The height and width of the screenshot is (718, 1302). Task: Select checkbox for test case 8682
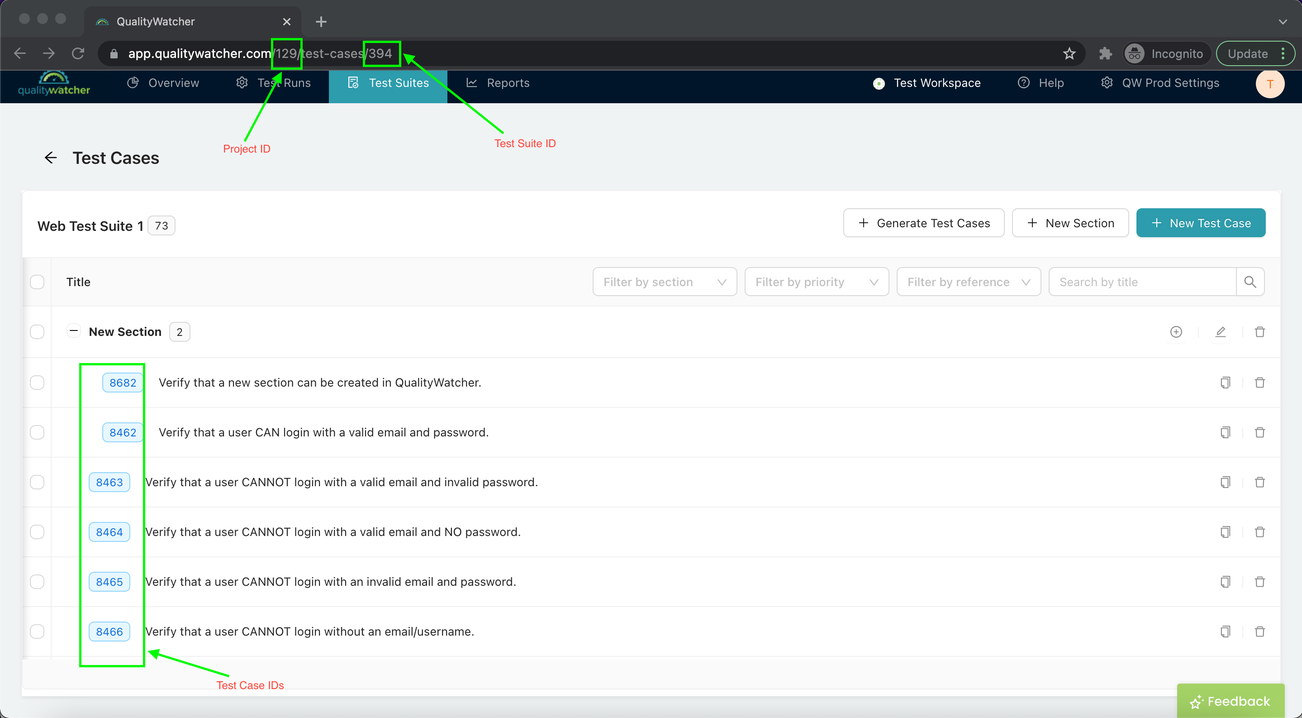(37, 383)
